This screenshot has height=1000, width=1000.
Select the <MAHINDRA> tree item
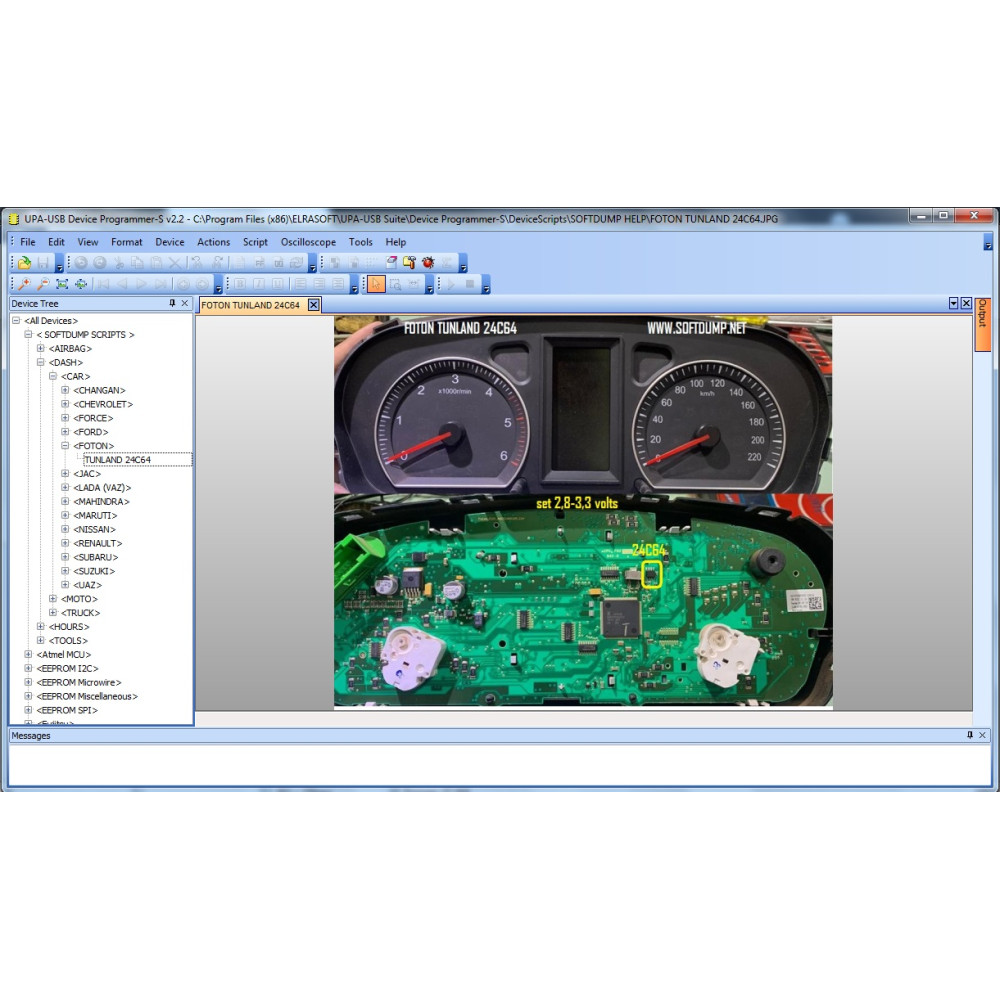point(101,502)
